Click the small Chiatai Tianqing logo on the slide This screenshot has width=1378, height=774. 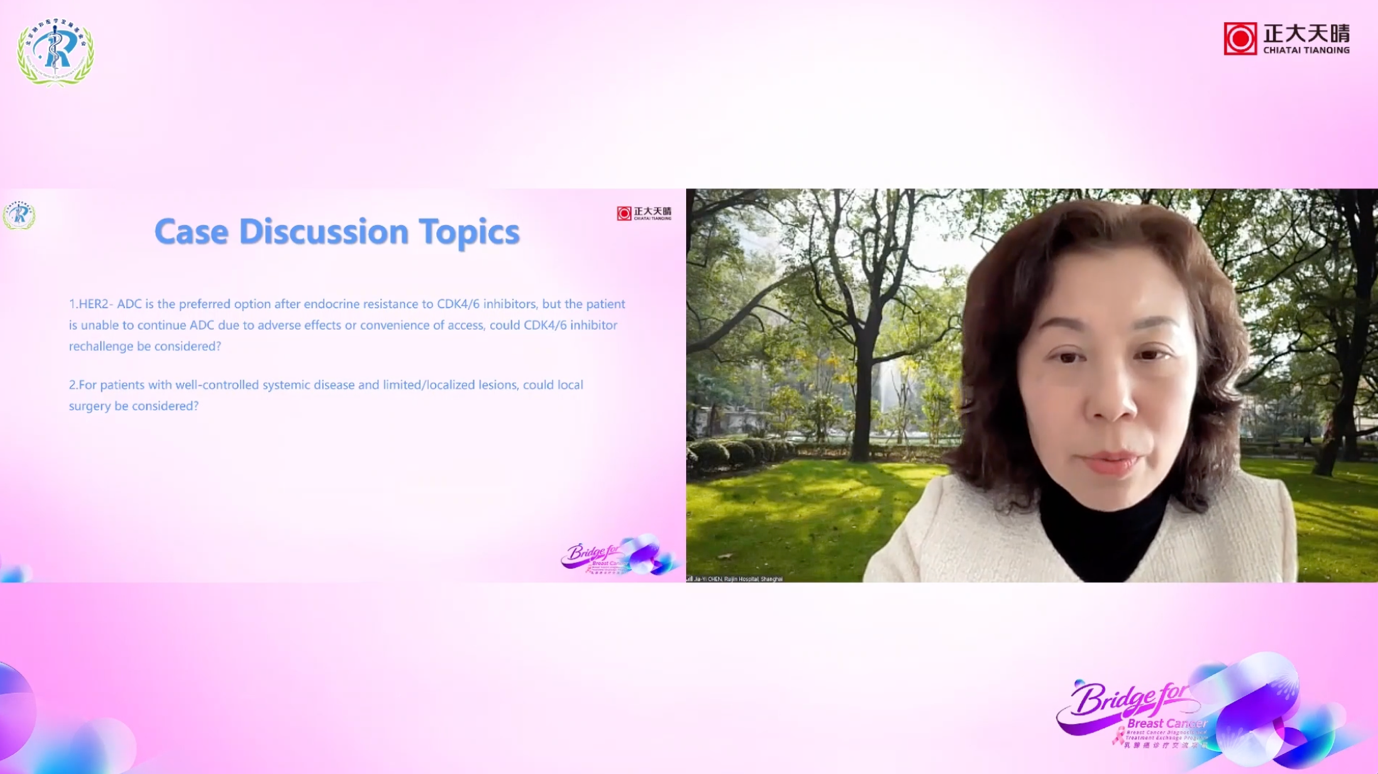[644, 213]
